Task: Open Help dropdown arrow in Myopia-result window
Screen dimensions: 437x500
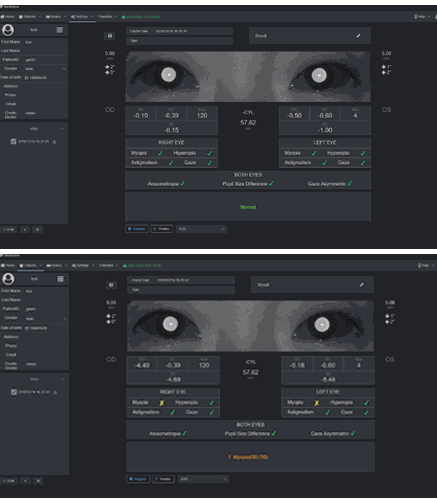Action: [x=433, y=266]
